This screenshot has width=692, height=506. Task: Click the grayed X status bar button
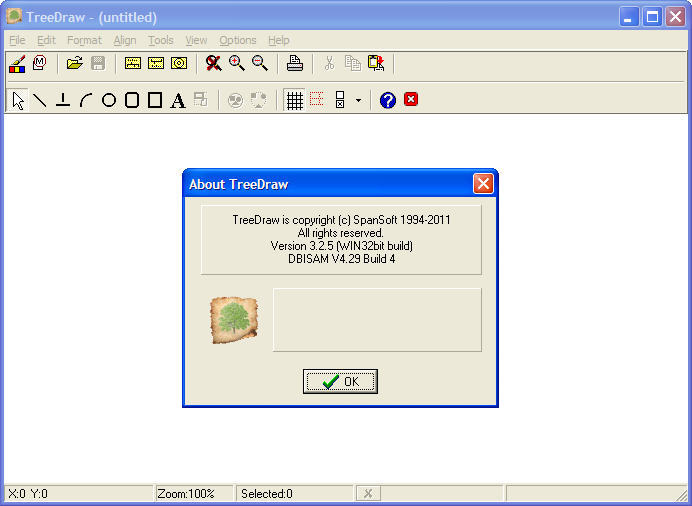(x=368, y=494)
